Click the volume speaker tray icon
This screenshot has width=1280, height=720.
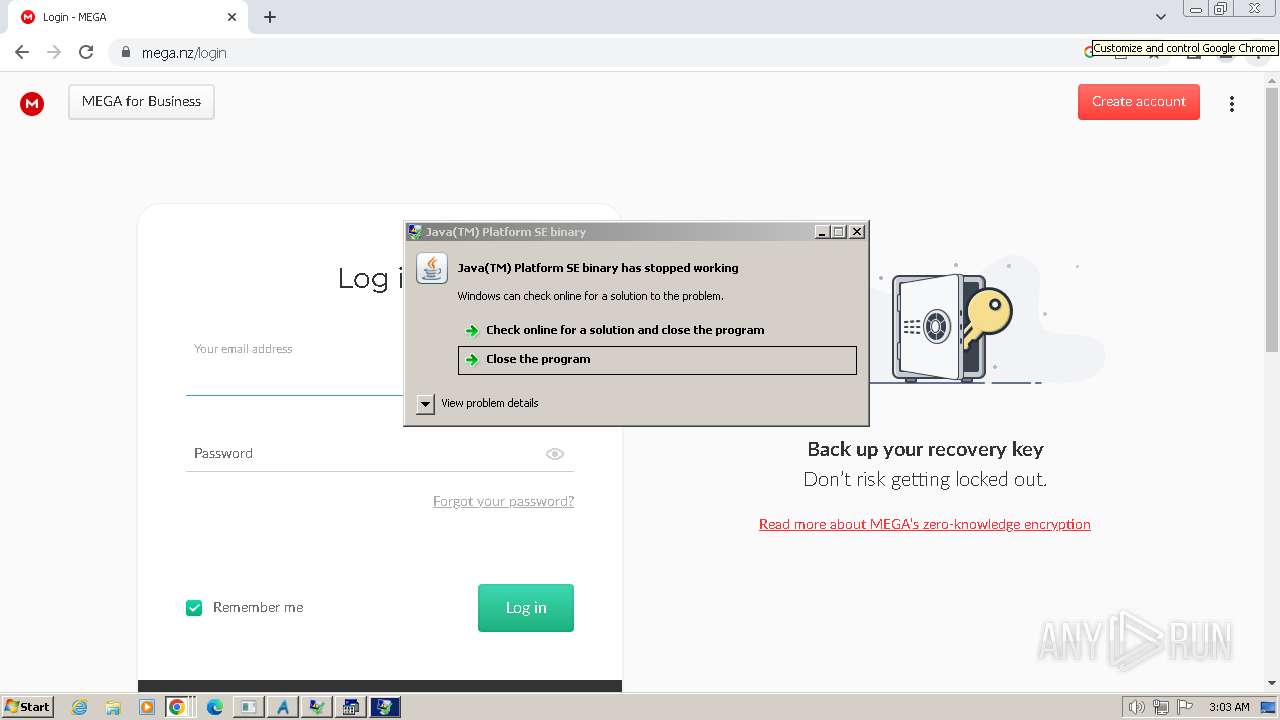1137,707
